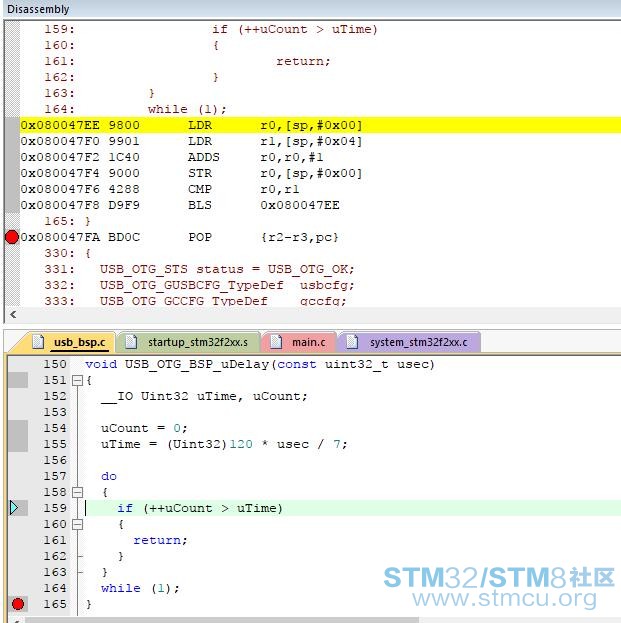Click the Disassembly panel title
Image resolution: width=621 pixels, height=623 pixels.
[38, 9]
